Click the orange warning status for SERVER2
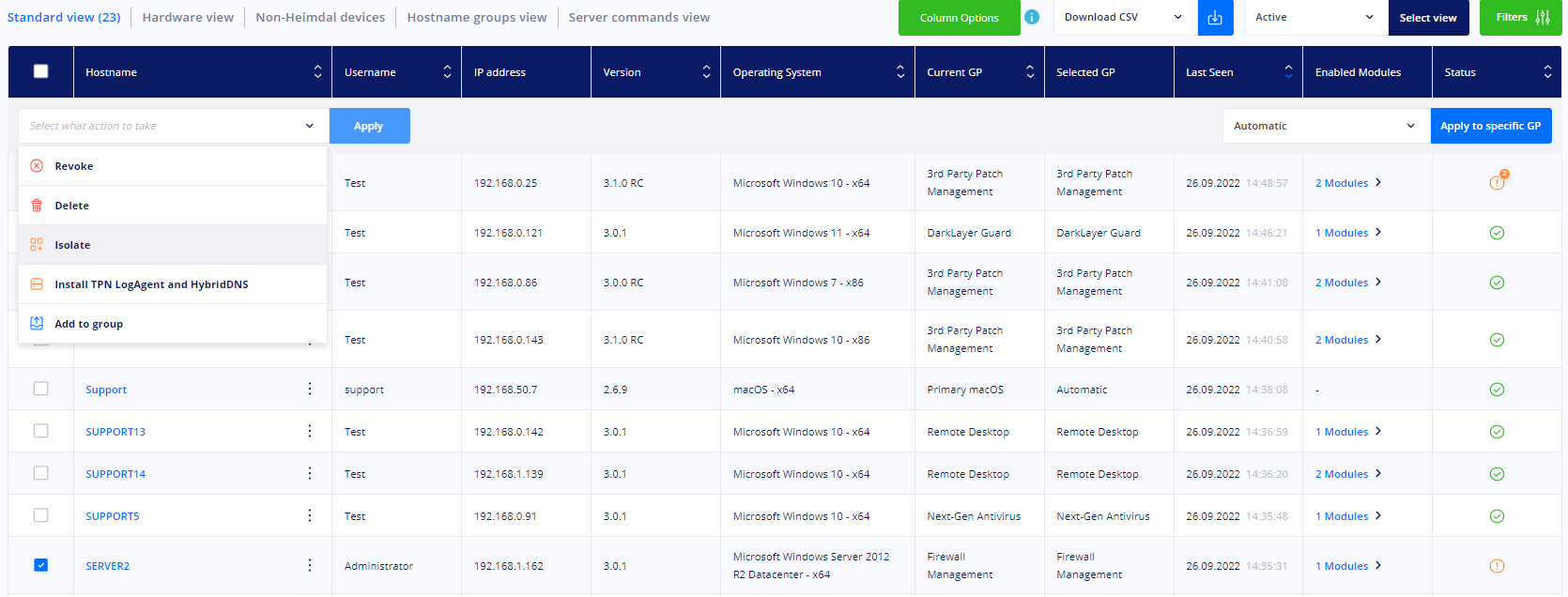 (x=1498, y=566)
